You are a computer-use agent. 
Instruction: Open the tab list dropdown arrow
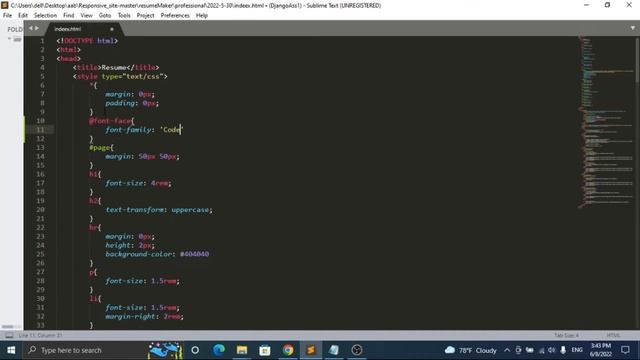click(633, 28)
